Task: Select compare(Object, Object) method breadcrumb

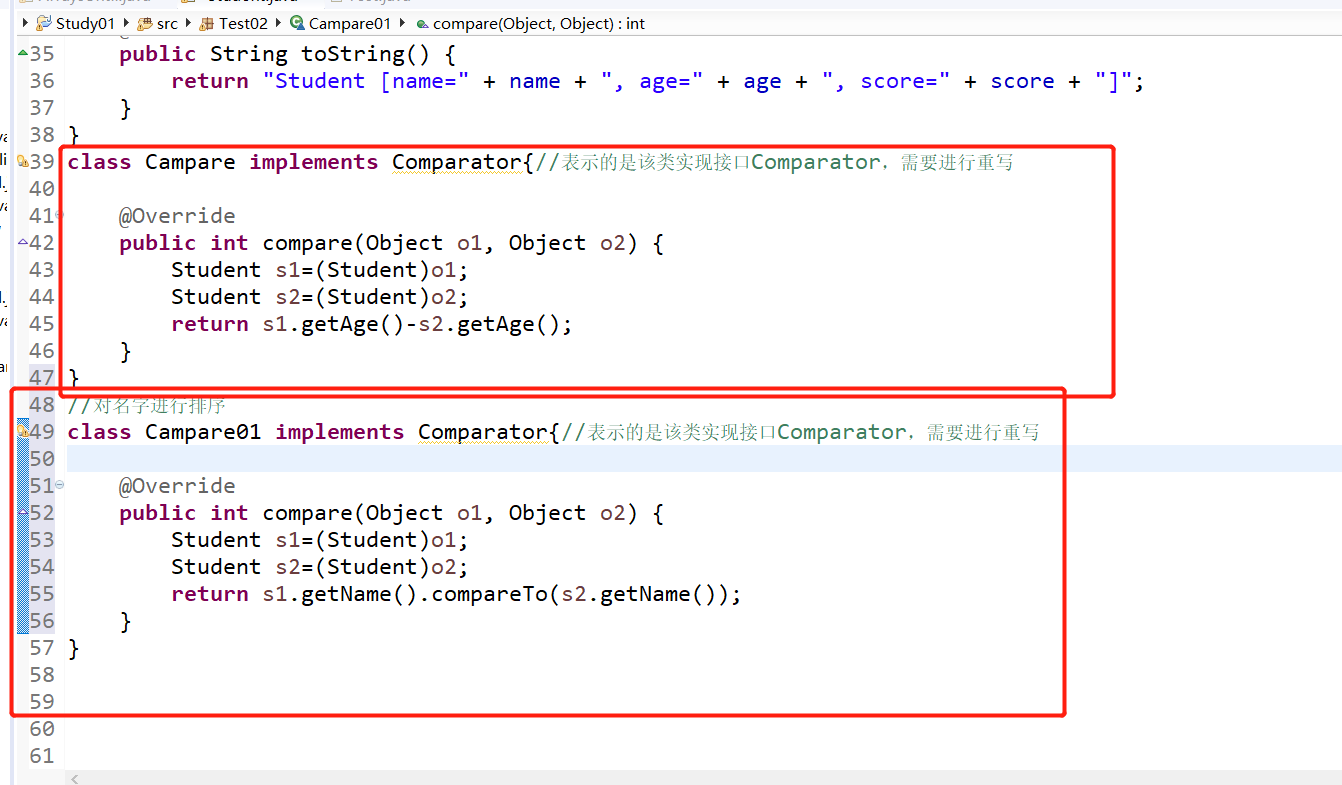Action: click(x=530, y=23)
